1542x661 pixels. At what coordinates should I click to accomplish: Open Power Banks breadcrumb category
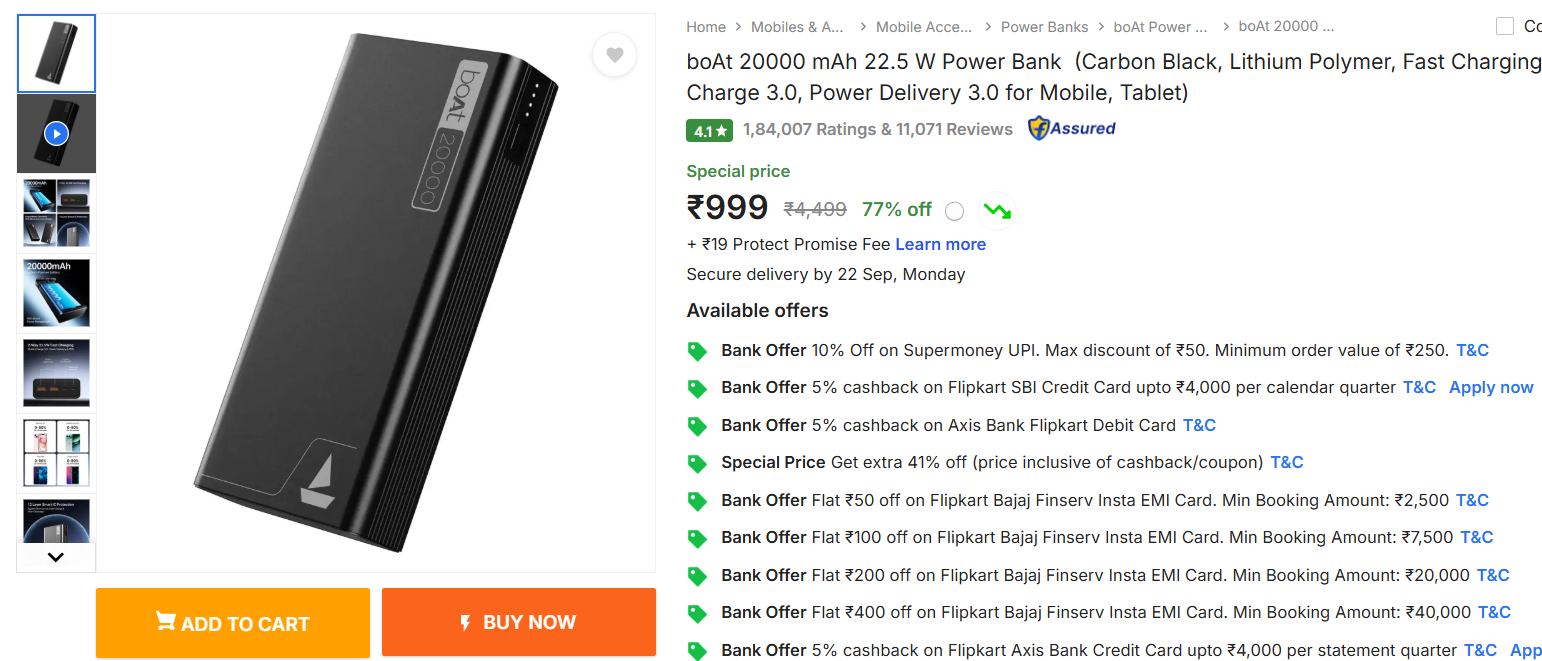coord(1044,27)
